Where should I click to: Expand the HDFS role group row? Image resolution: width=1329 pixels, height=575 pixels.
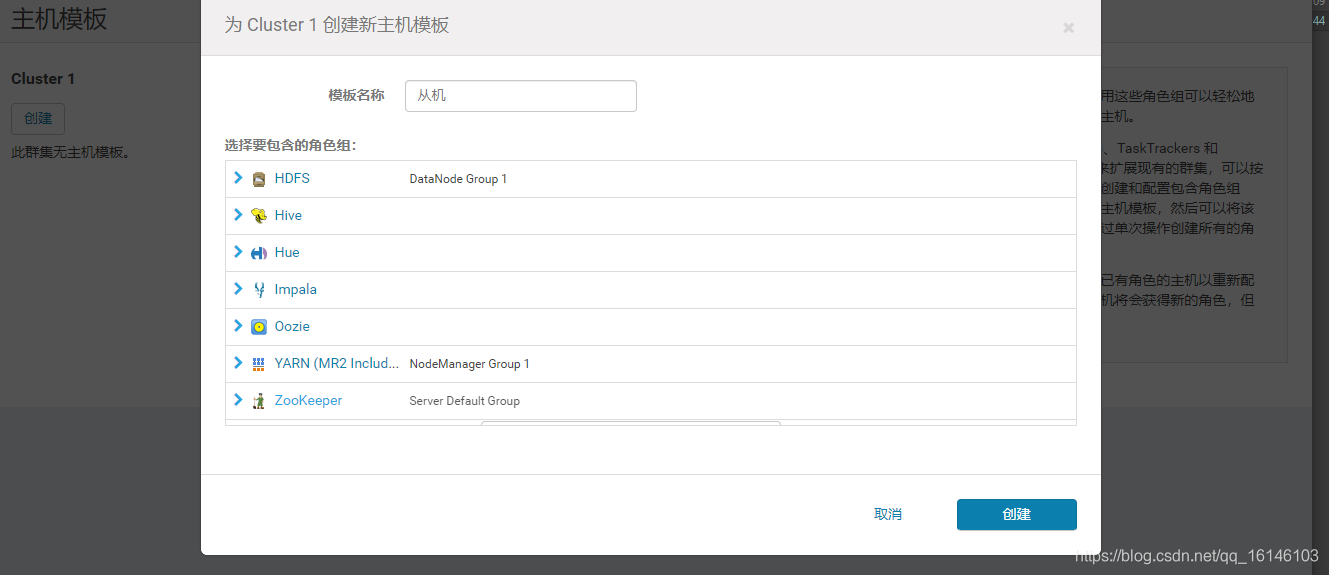[238, 178]
